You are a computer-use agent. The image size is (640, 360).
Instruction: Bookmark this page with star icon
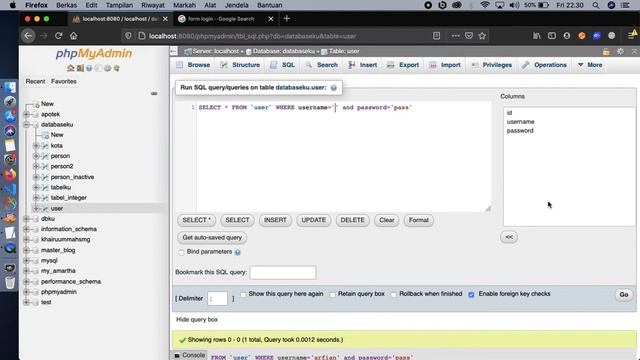point(482,36)
